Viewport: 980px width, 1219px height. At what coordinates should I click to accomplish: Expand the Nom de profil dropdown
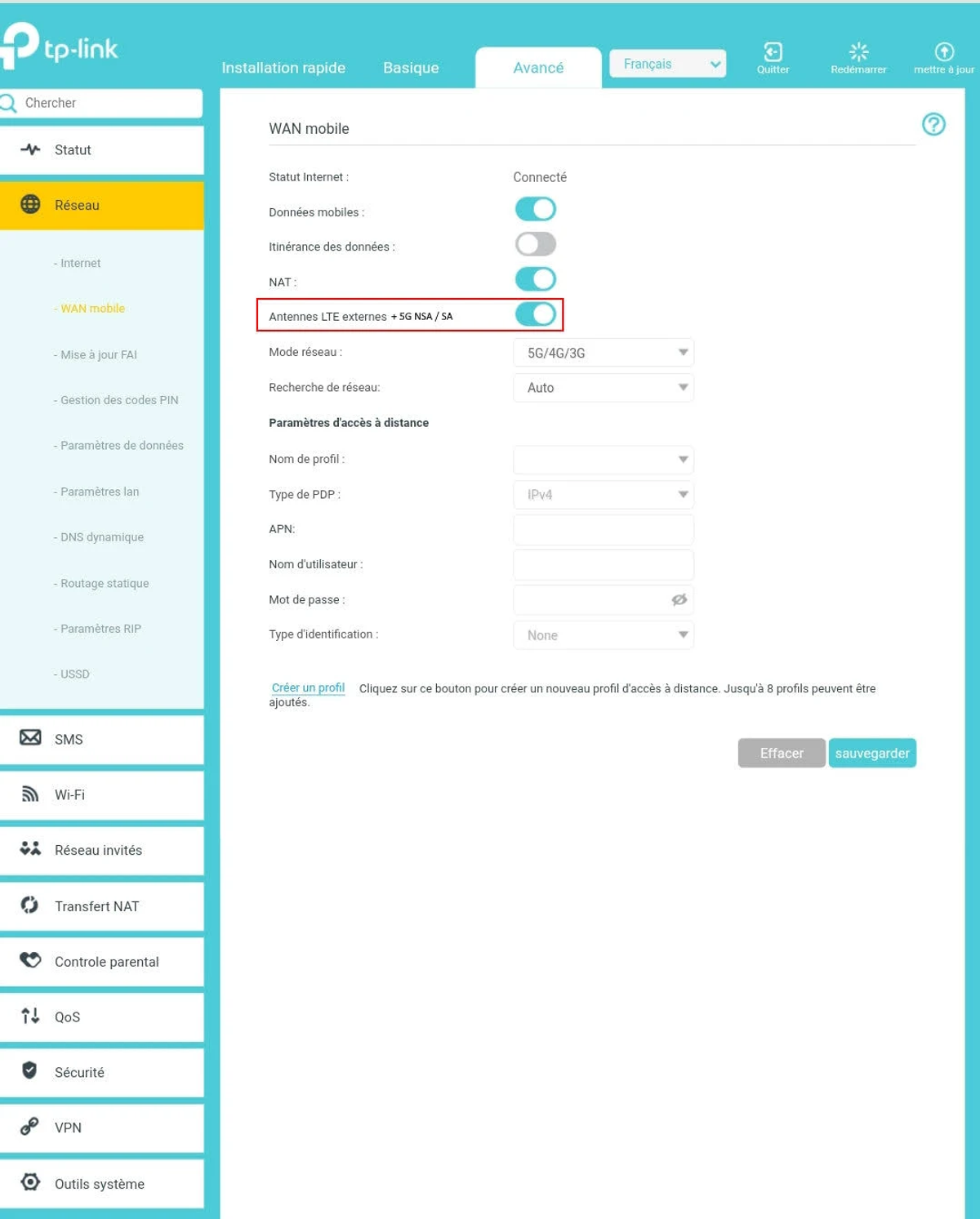click(x=604, y=460)
